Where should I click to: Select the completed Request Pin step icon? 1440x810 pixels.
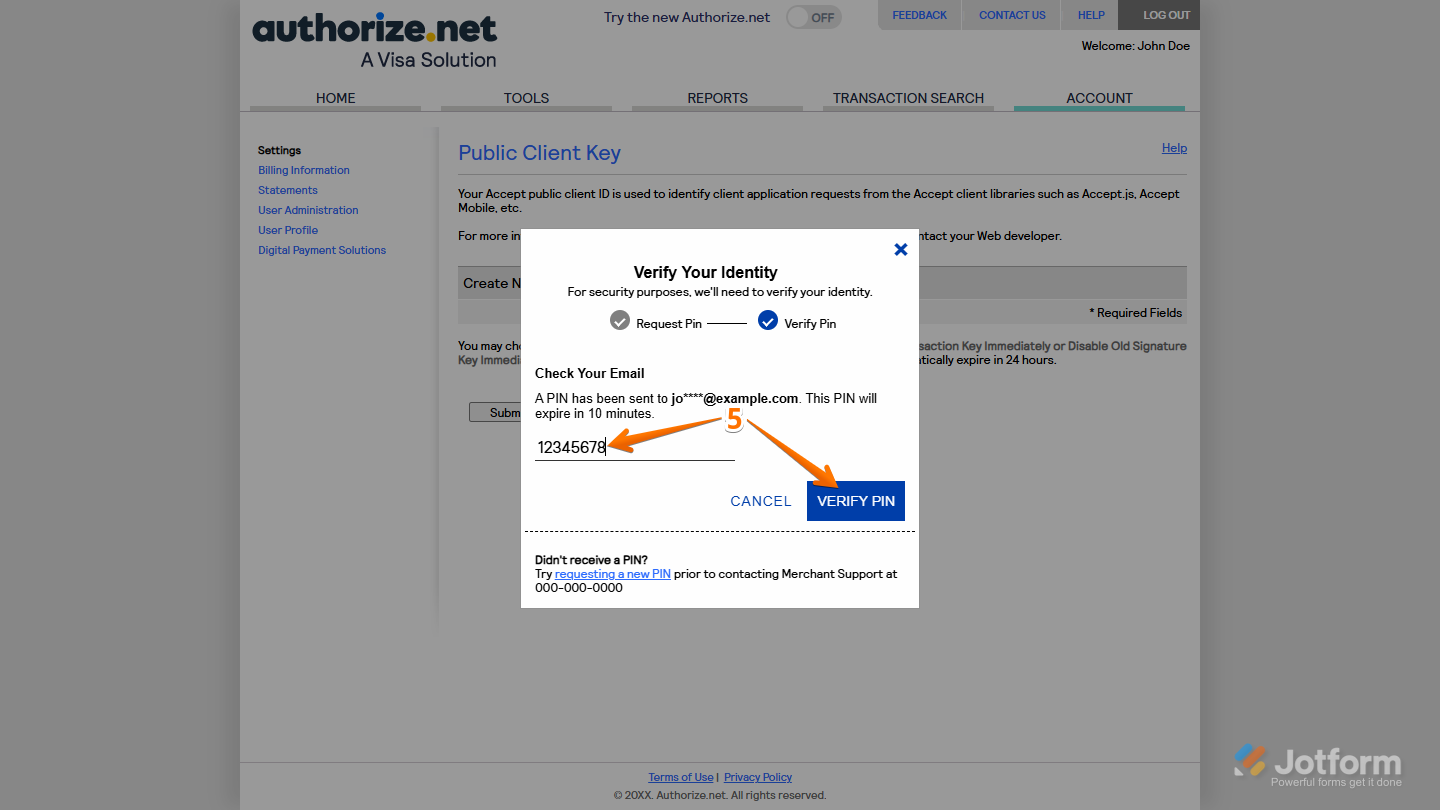(x=620, y=321)
